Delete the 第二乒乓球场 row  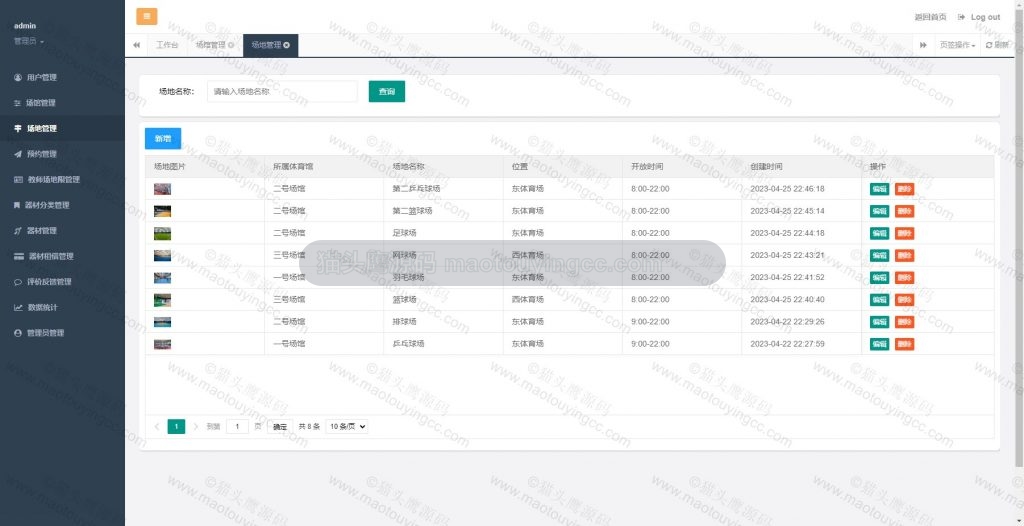point(904,189)
